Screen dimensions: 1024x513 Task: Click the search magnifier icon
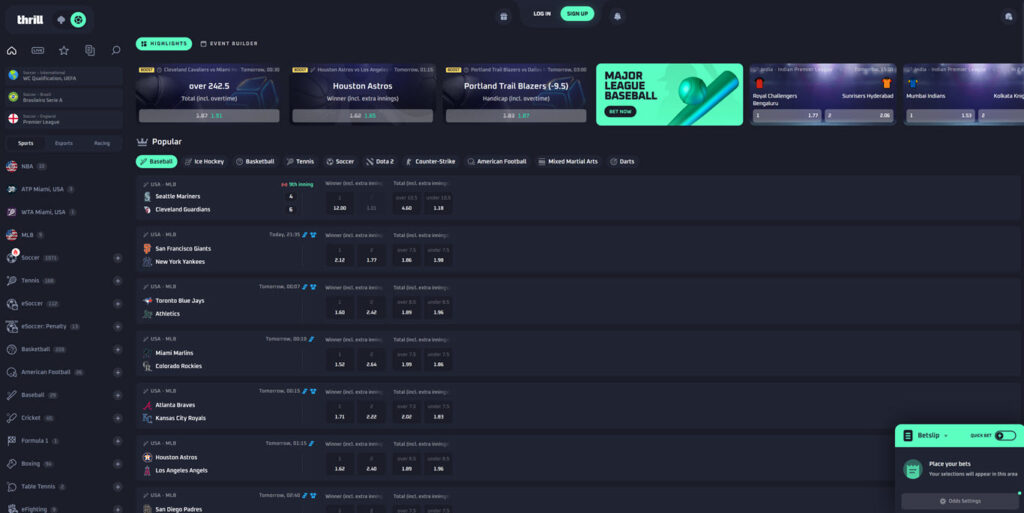(x=116, y=50)
